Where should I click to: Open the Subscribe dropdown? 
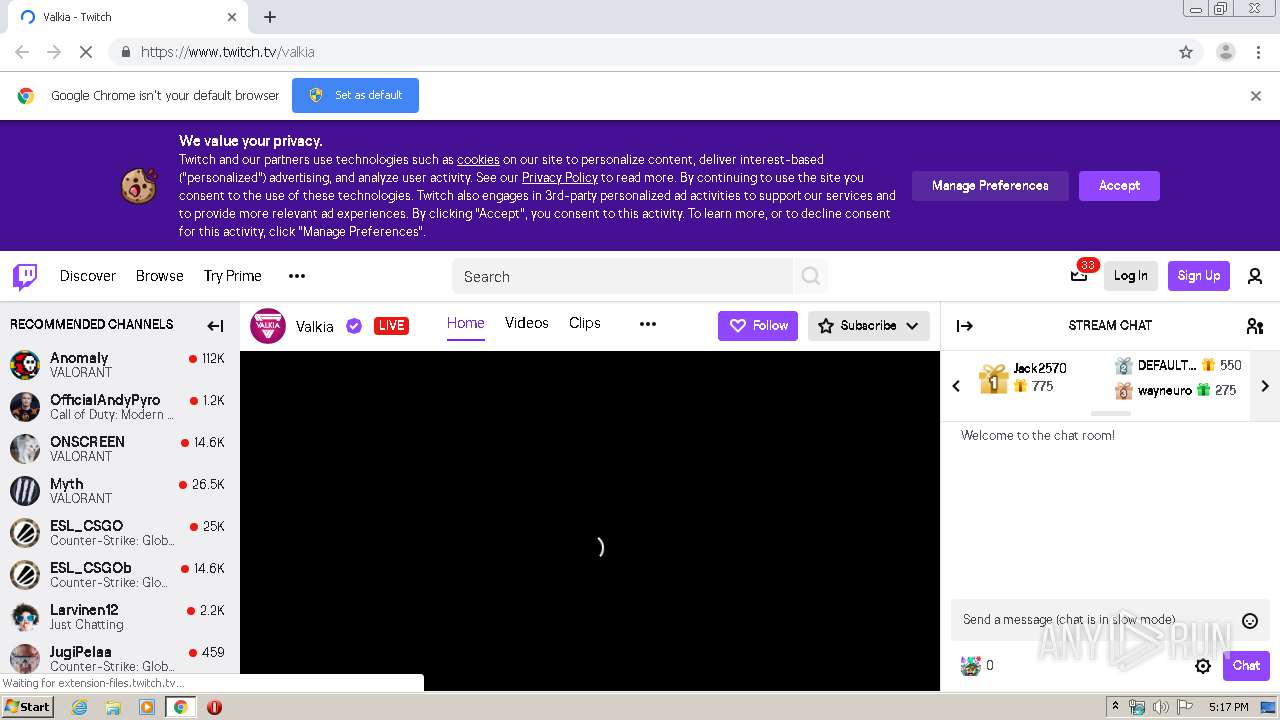click(869, 326)
